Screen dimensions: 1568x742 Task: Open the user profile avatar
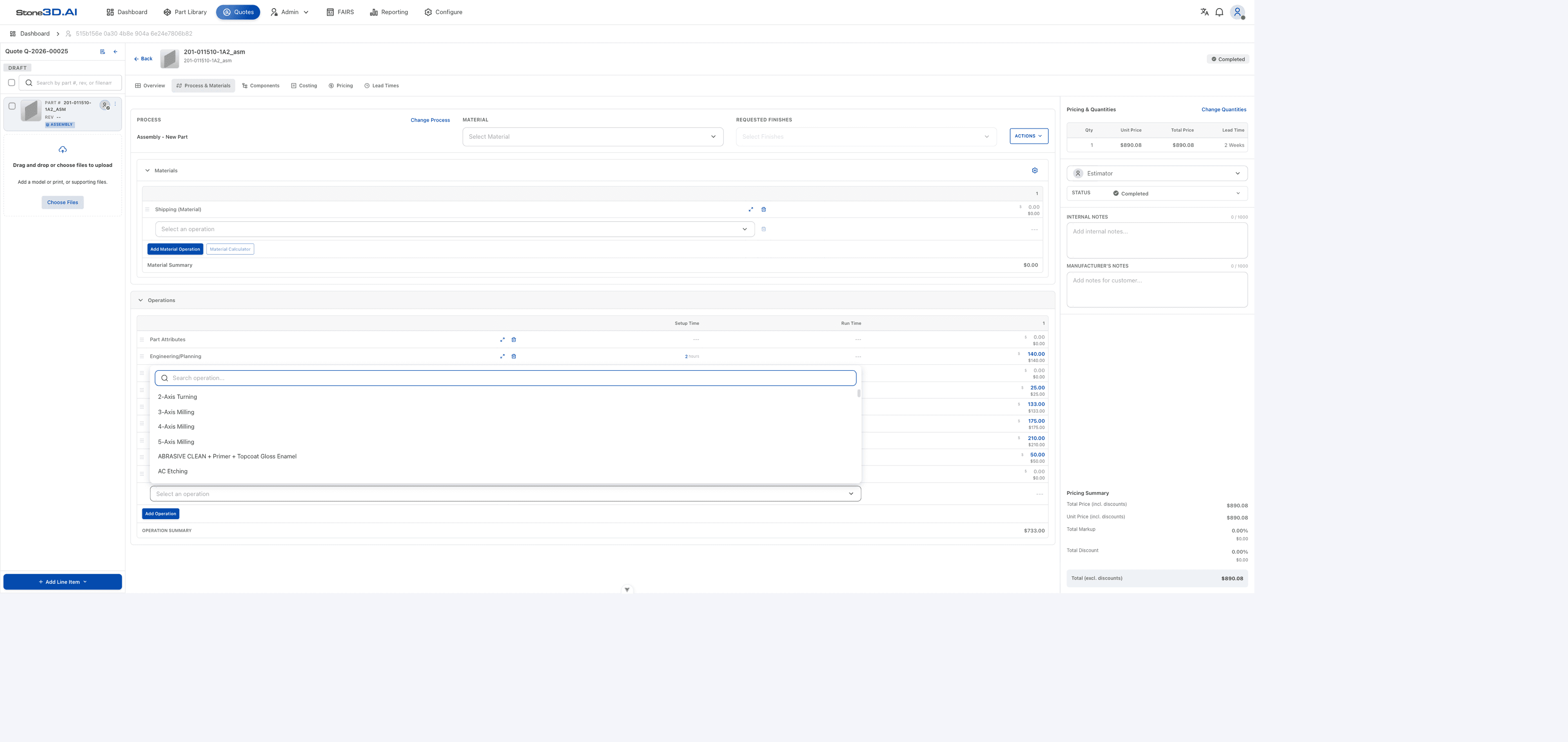[1238, 12]
